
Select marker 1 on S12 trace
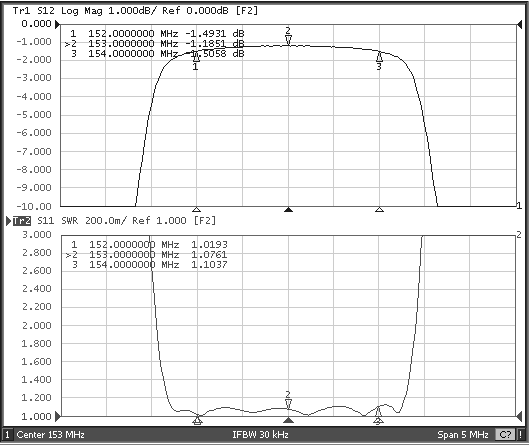(x=196, y=58)
